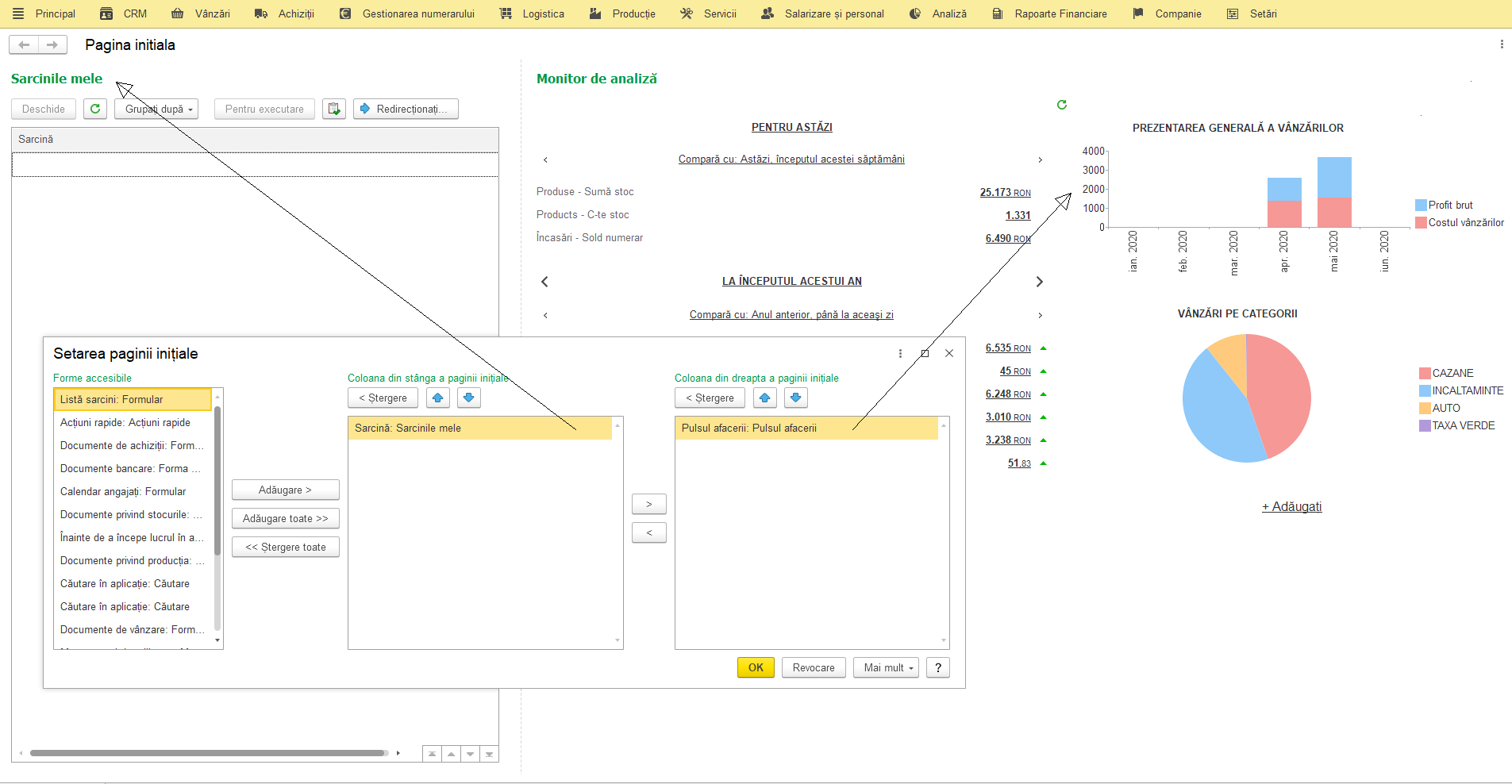This screenshot has width=1512, height=784.
Task: Open the dialog's three-dot options menu
Action: pos(900,354)
